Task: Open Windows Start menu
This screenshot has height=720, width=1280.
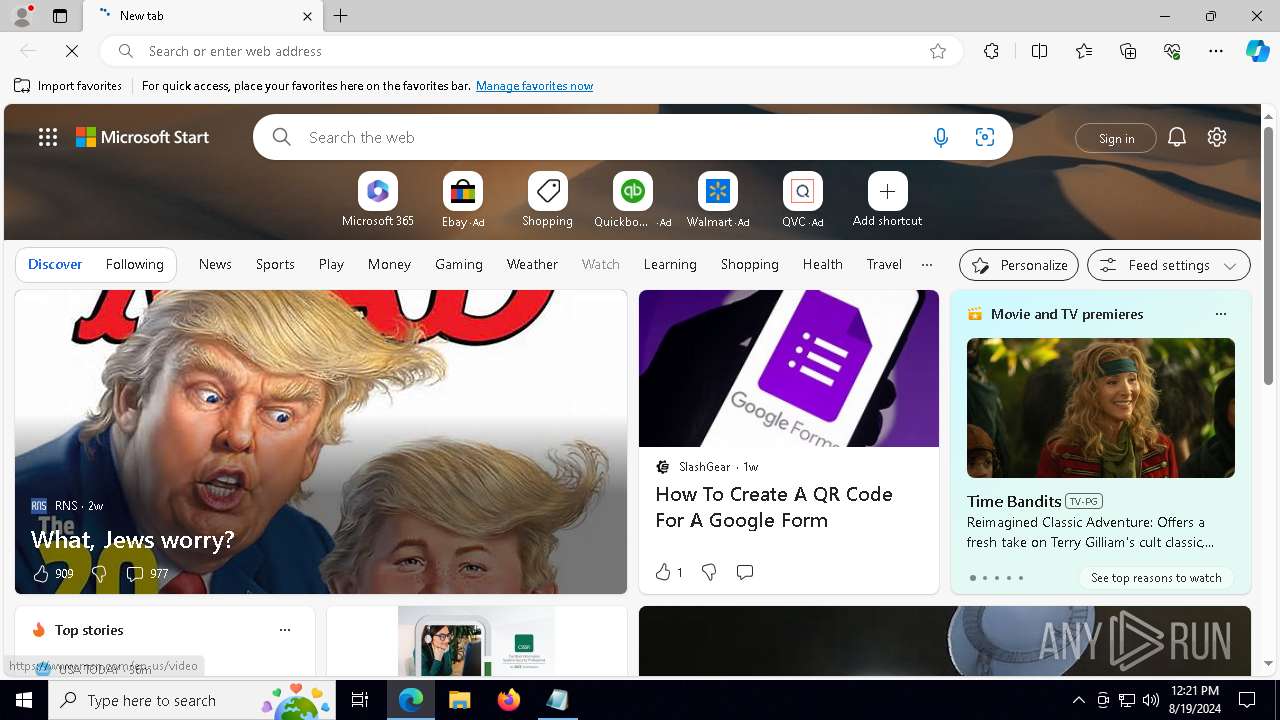Action: pos(24,700)
